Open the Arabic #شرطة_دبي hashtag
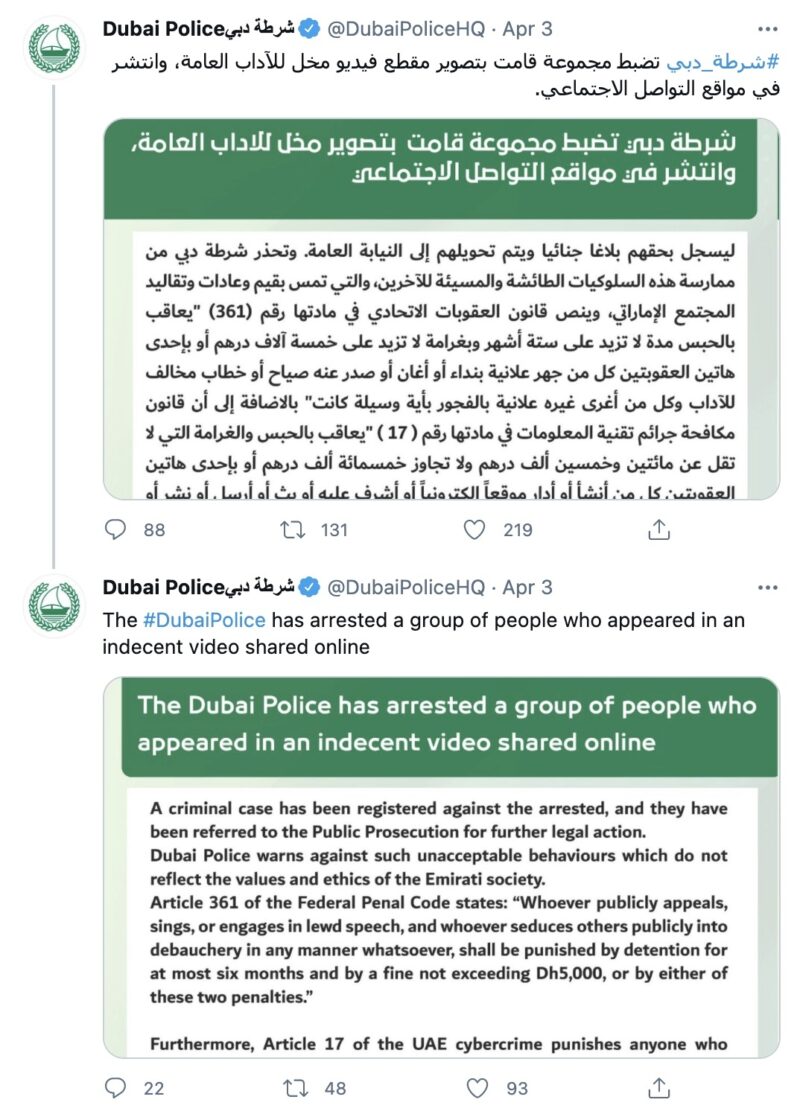Screen dimensions: 800x1117 coord(738,63)
